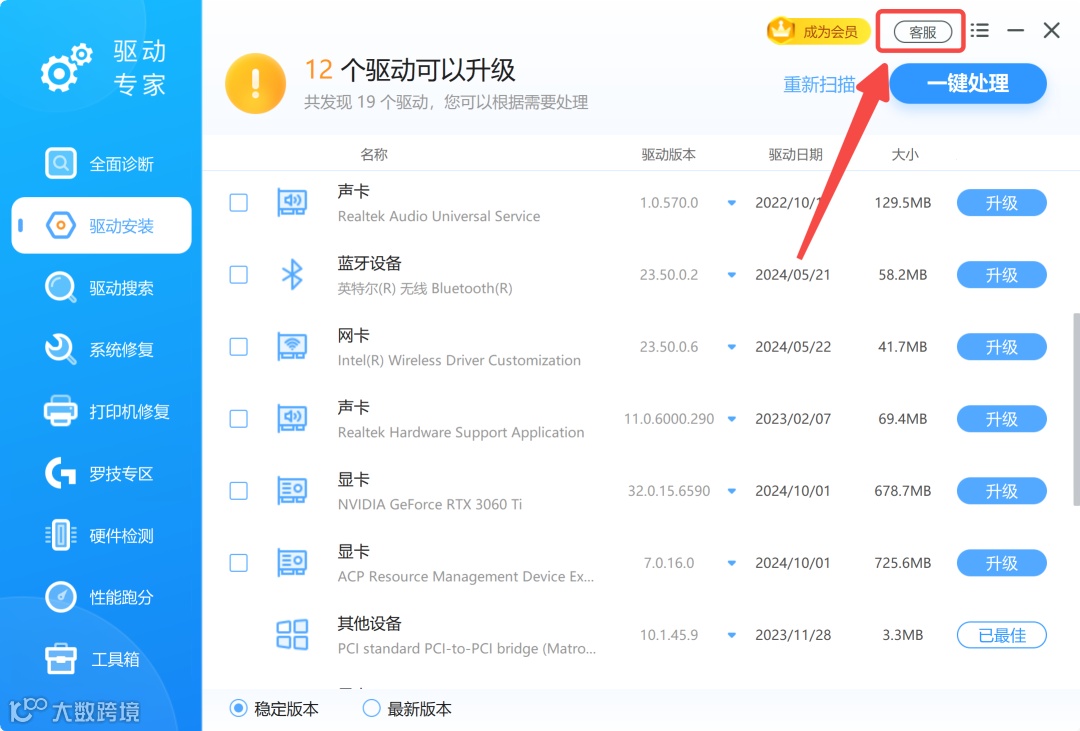1080x731 pixels.
Task: Click the 驱动日期 column header
Action: pos(796,154)
